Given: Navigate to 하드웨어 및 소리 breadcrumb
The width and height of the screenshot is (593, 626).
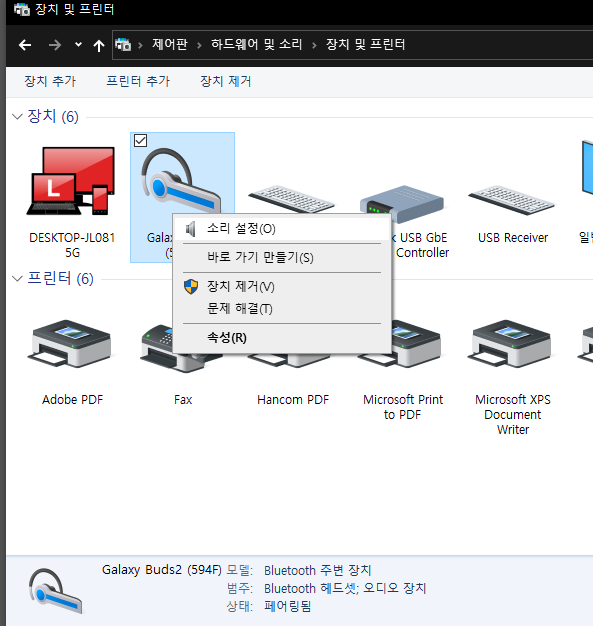Looking at the screenshot, I should tap(256, 44).
